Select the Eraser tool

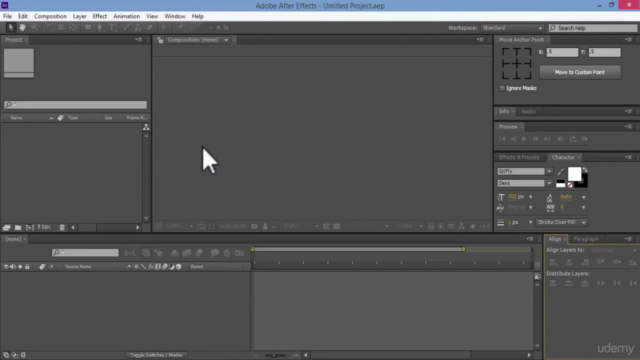(150, 27)
